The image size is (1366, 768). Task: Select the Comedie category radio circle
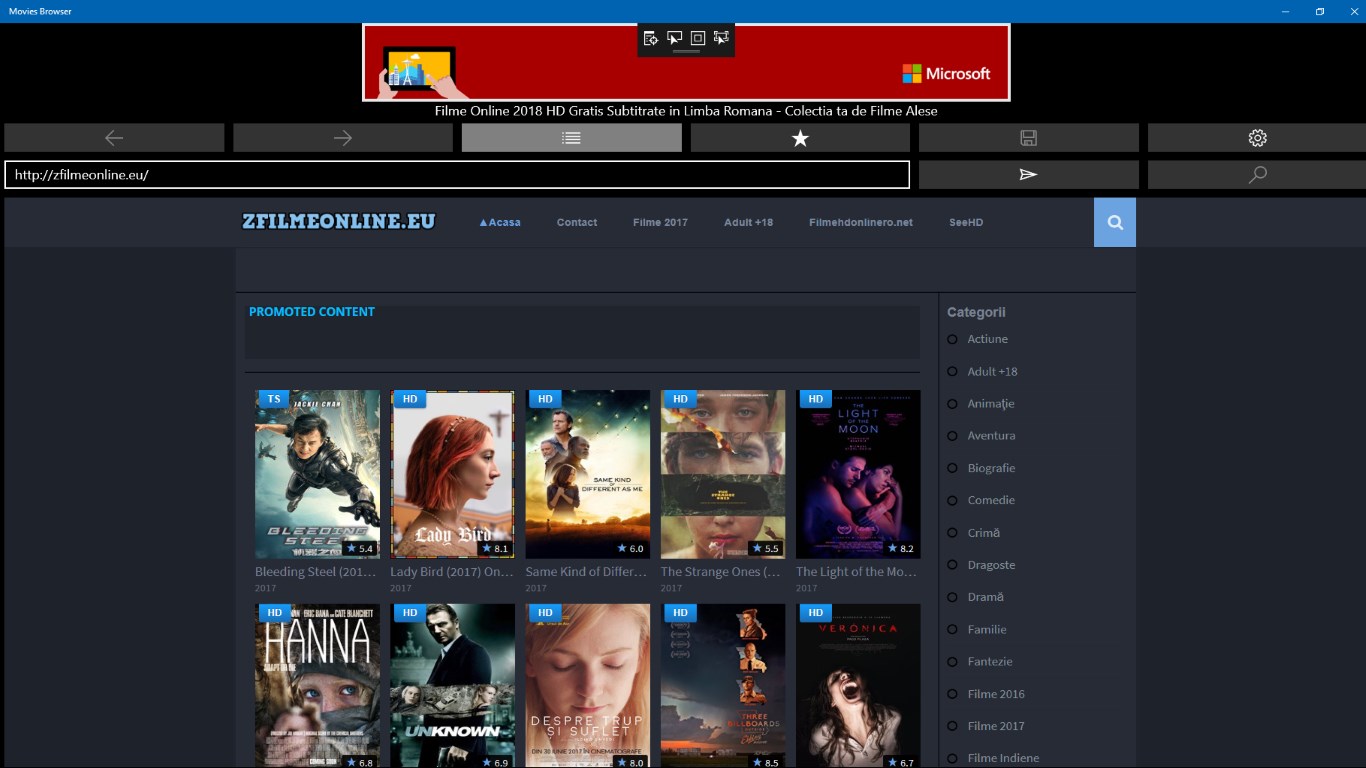(x=952, y=500)
